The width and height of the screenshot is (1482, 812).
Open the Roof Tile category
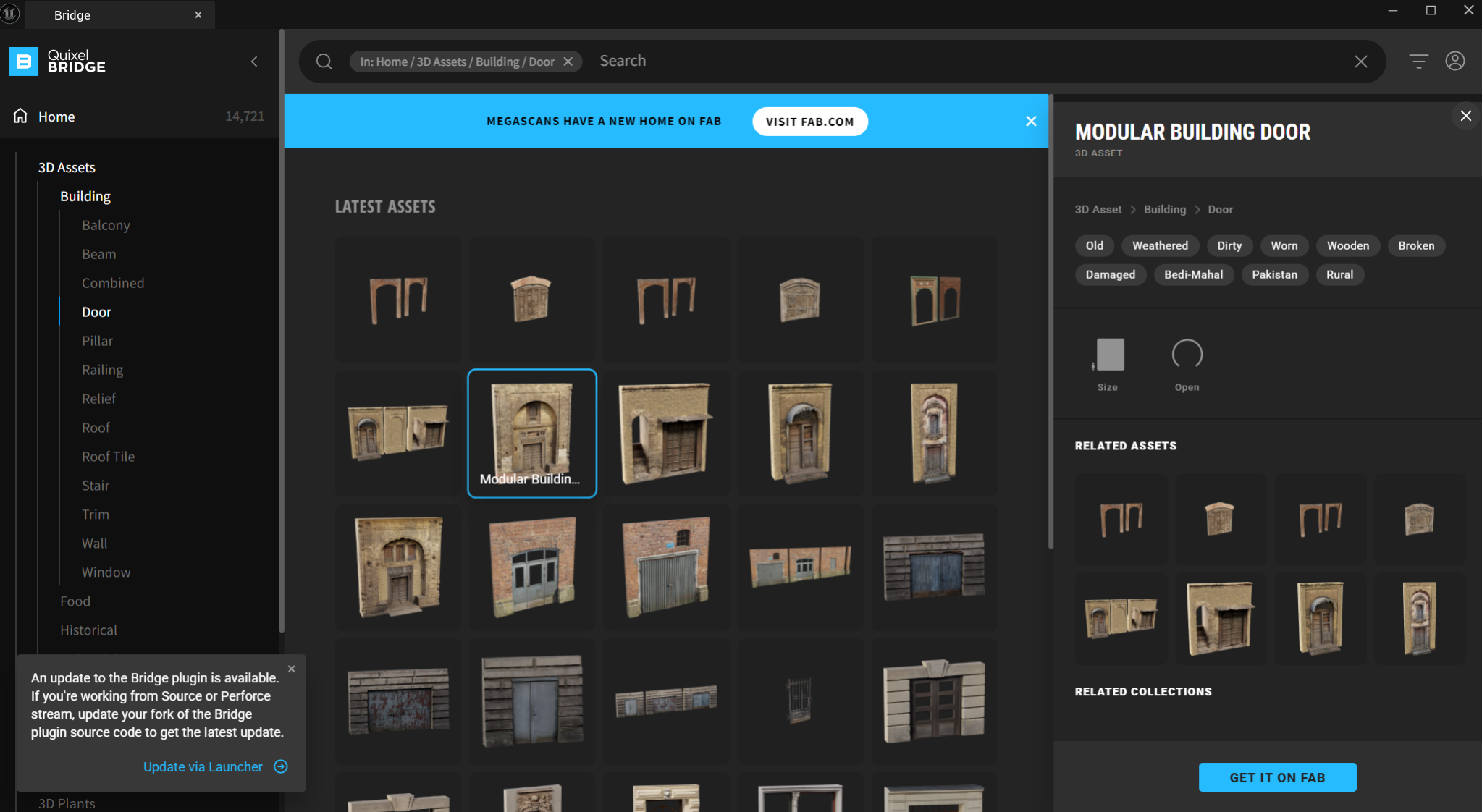click(108, 457)
